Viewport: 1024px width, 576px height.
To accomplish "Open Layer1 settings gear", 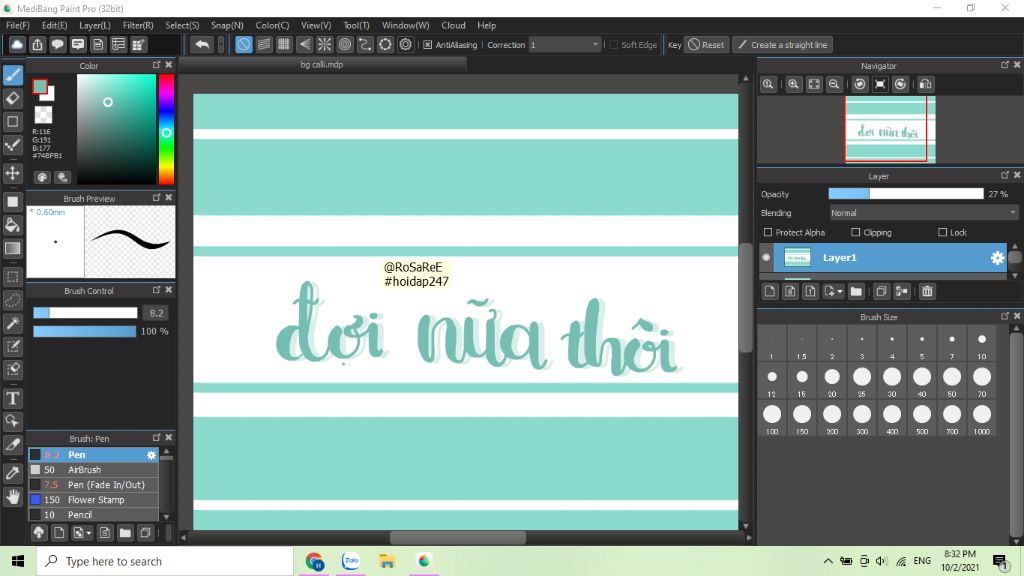I will pos(997,258).
